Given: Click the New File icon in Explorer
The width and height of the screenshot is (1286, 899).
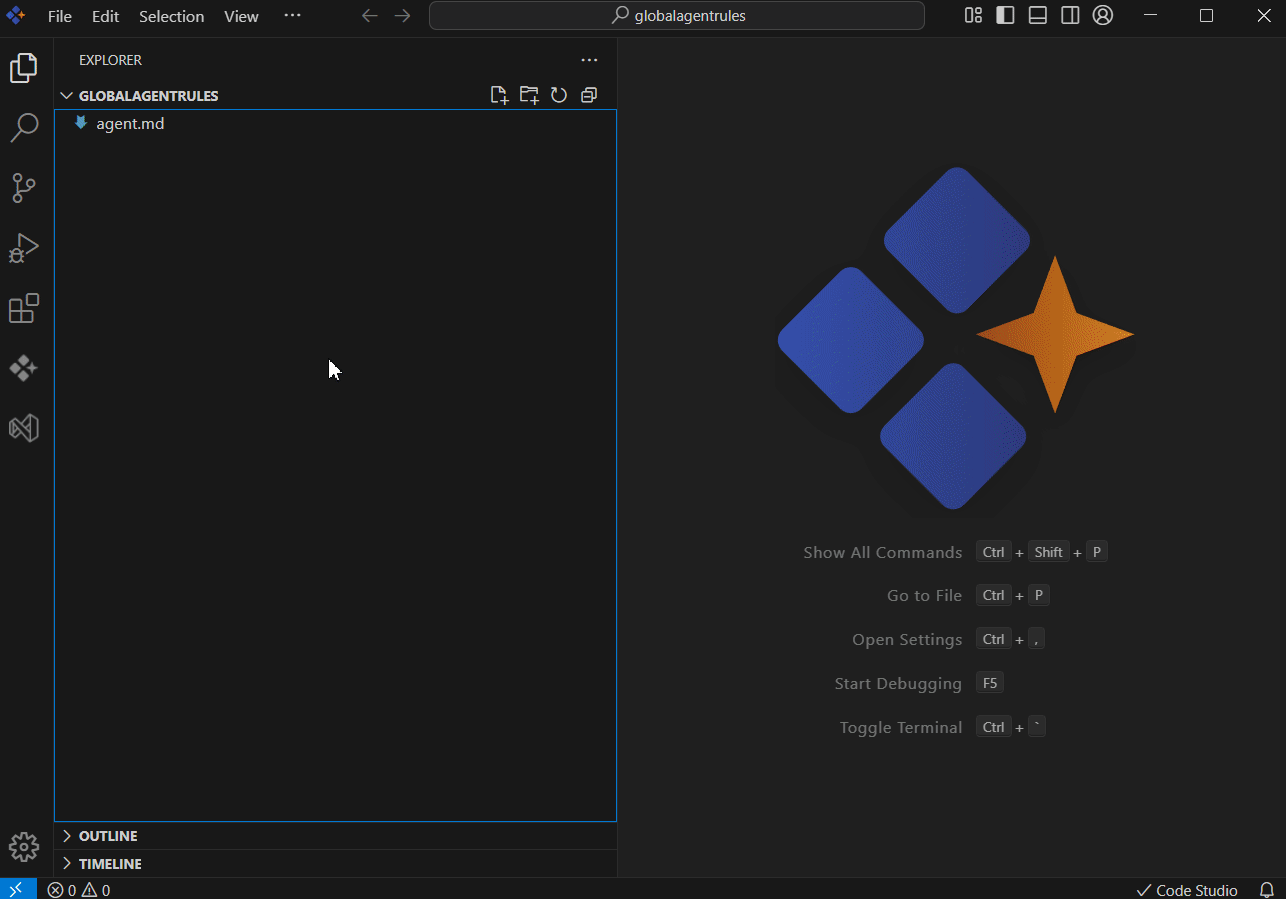Looking at the screenshot, I should pyautogui.click(x=499, y=95).
